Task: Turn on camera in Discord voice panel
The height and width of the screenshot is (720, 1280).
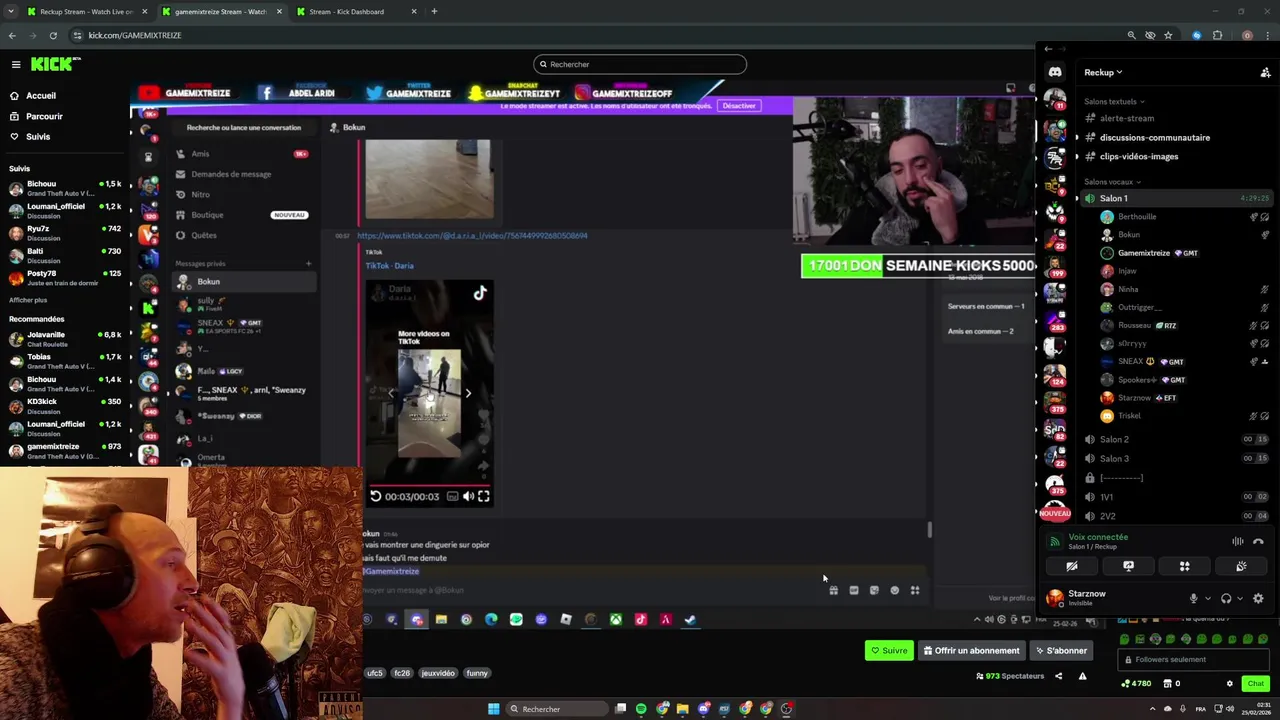Action: point(1072,566)
